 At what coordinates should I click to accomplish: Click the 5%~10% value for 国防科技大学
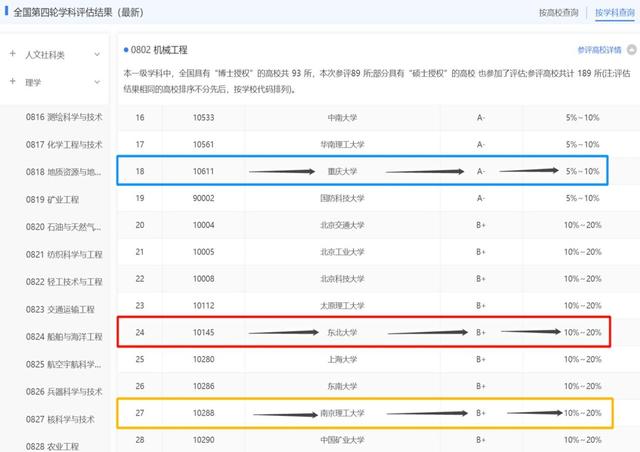[582, 198]
